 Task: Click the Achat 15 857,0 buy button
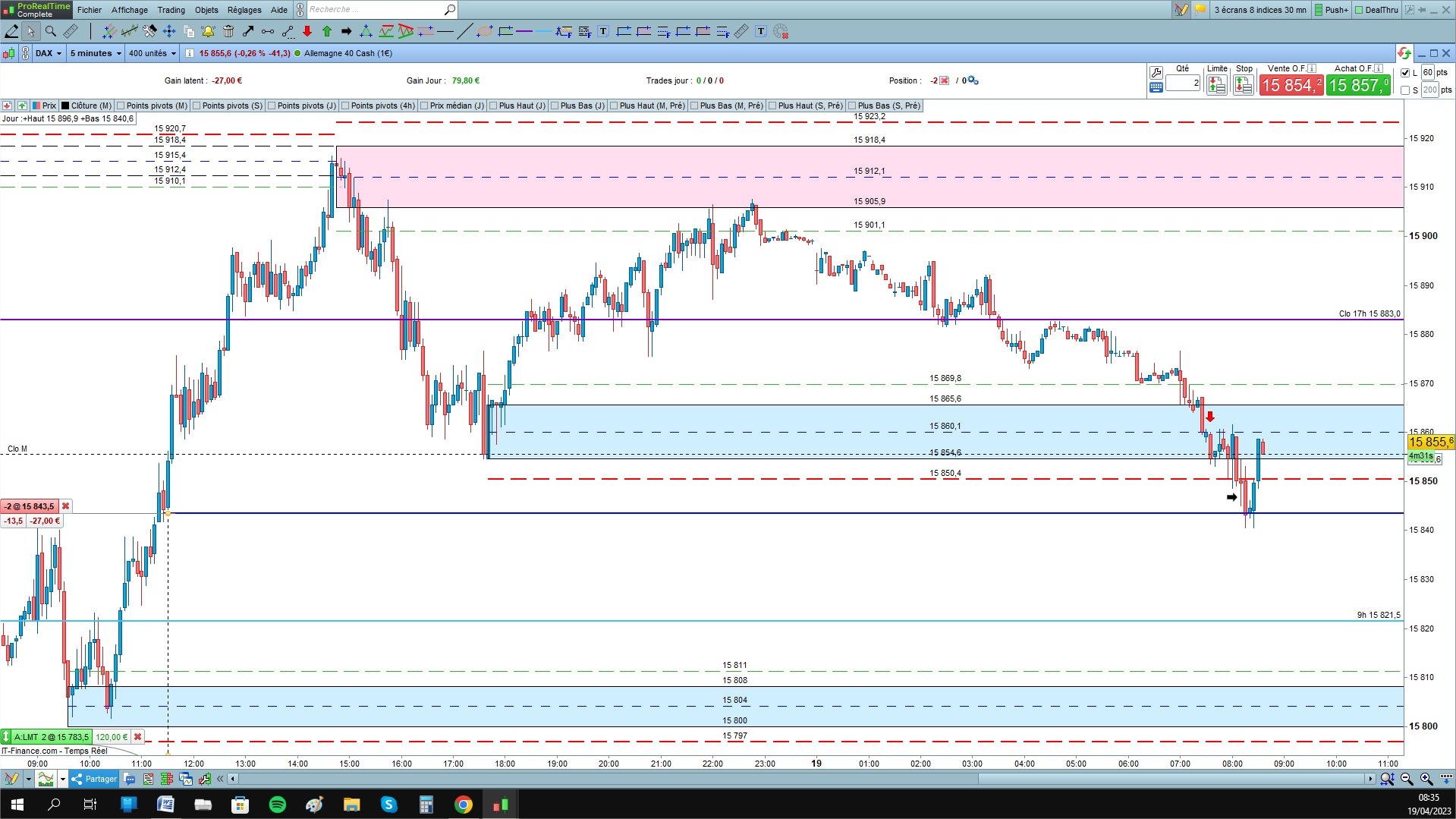pos(1358,85)
